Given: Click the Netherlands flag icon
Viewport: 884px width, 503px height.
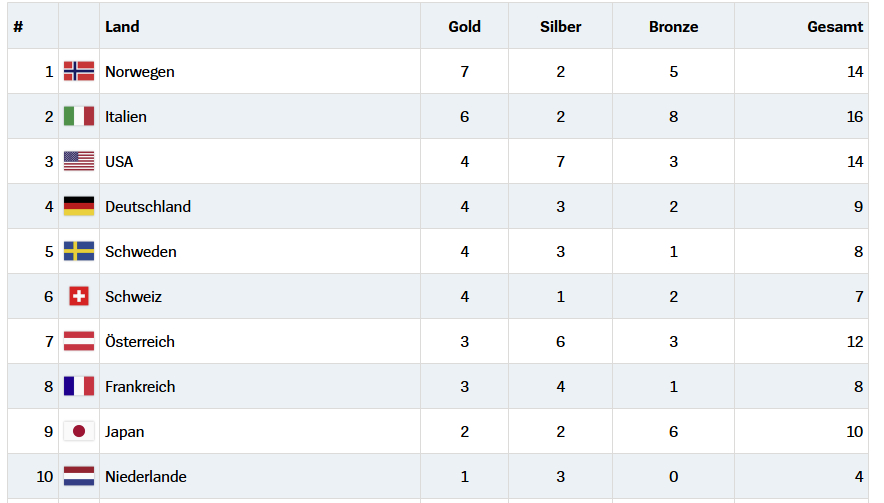Looking at the screenshot, I should click(x=79, y=476).
